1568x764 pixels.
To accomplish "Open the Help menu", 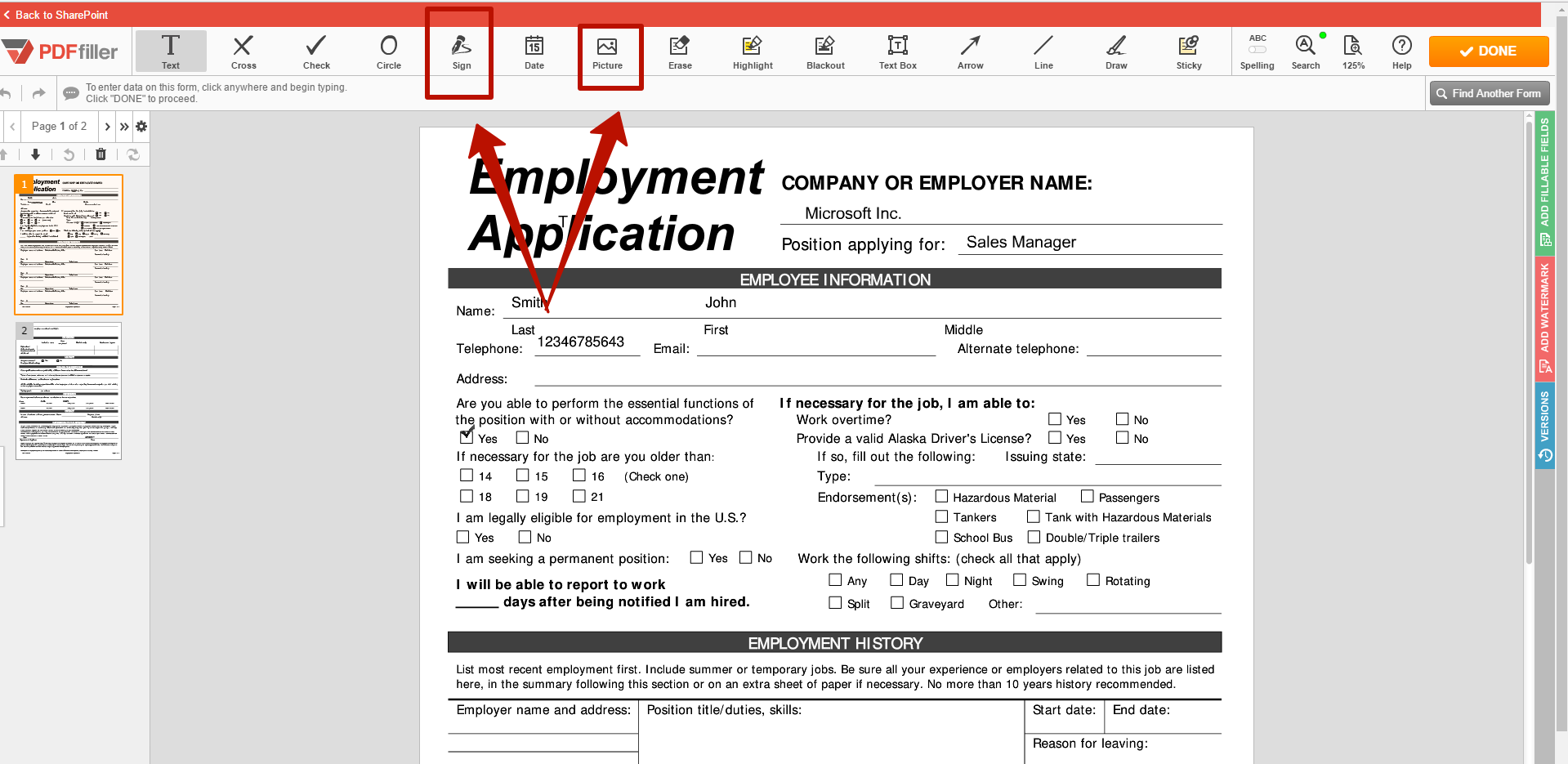I will pyautogui.click(x=1402, y=51).
